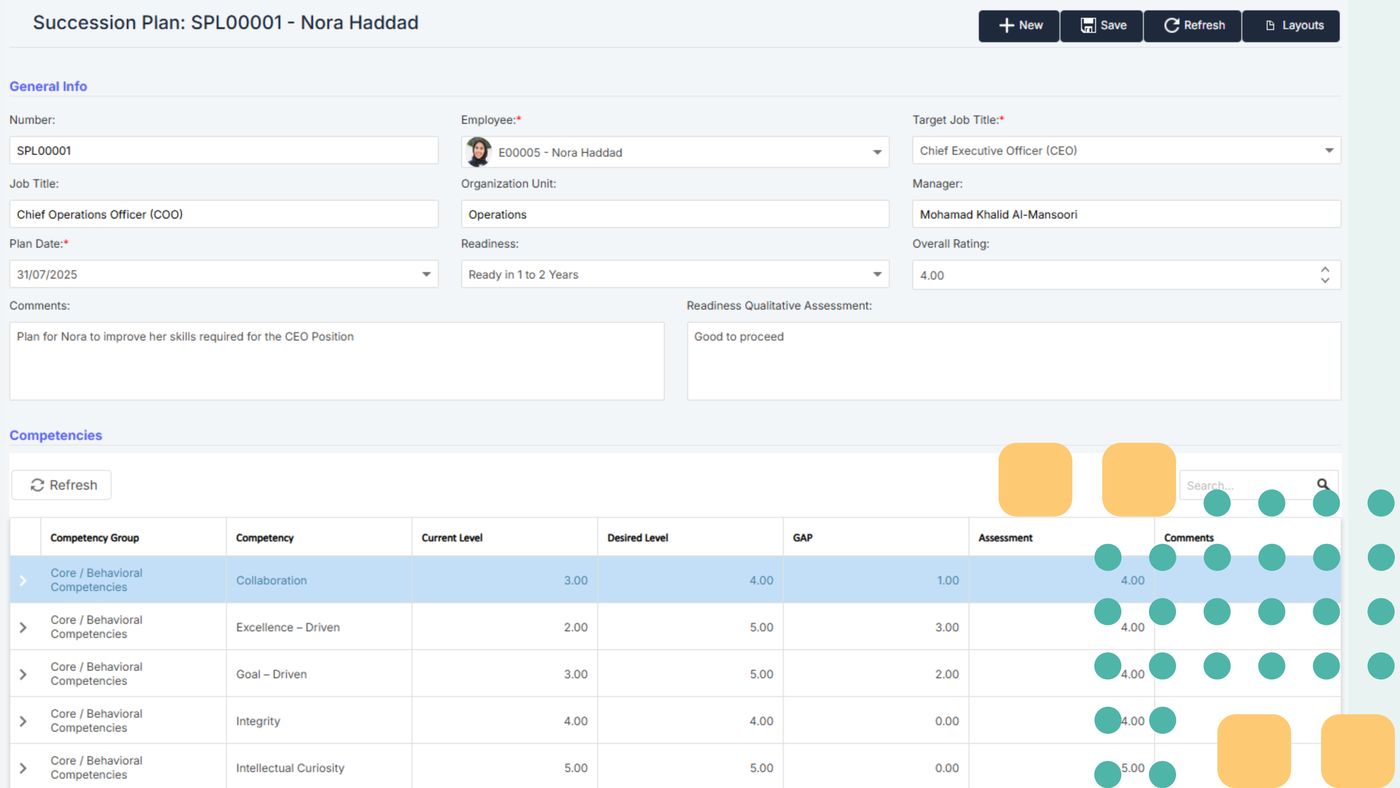
Task: Click Nora Haddad's employee photo
Action: coord(479,152)
